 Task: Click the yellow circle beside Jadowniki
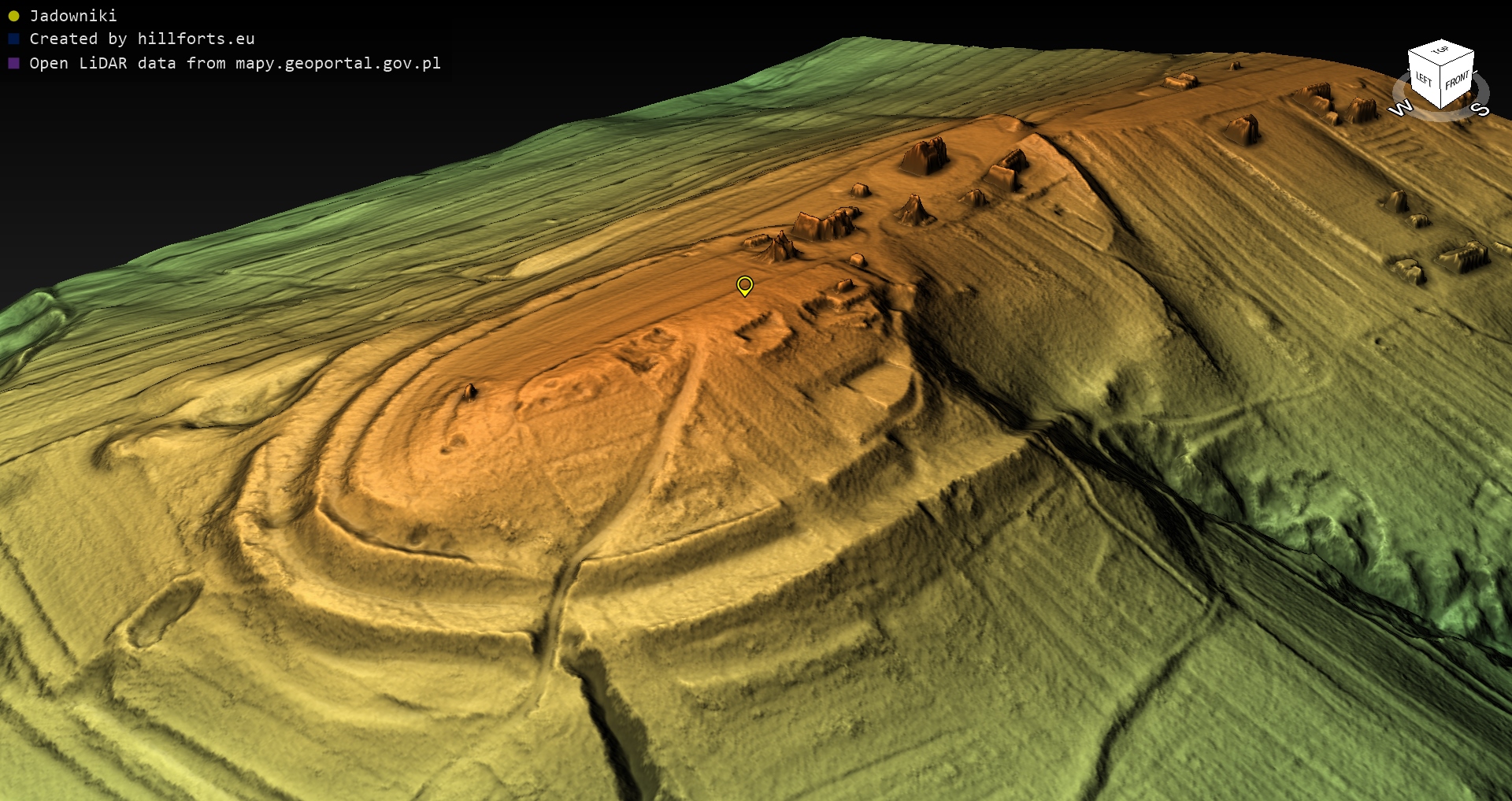(13, 16)
